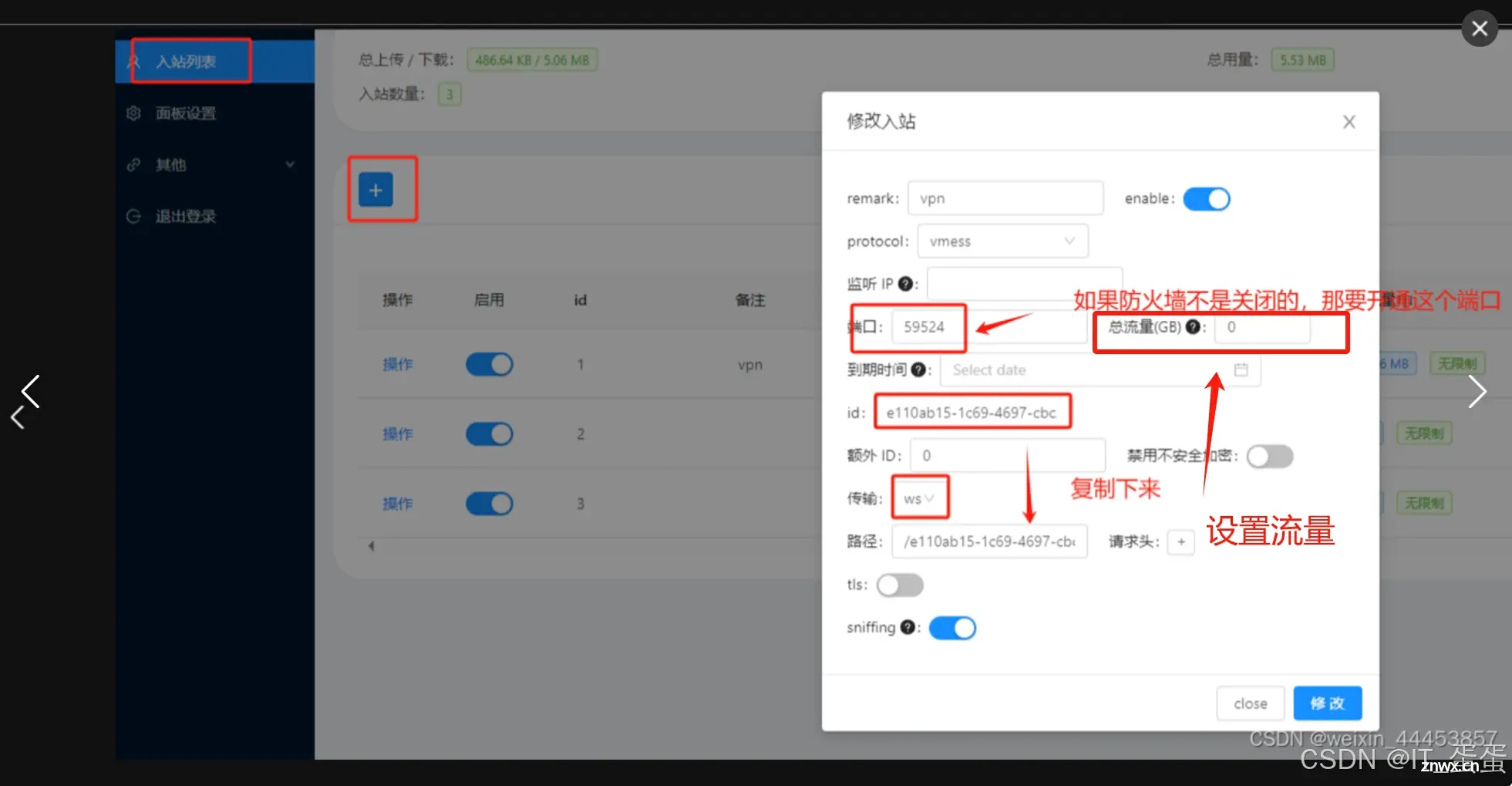The height and width of the screenshot is (786, 1512).
Task: Click the sniffing help icon
Action: [x=908, y=627]
